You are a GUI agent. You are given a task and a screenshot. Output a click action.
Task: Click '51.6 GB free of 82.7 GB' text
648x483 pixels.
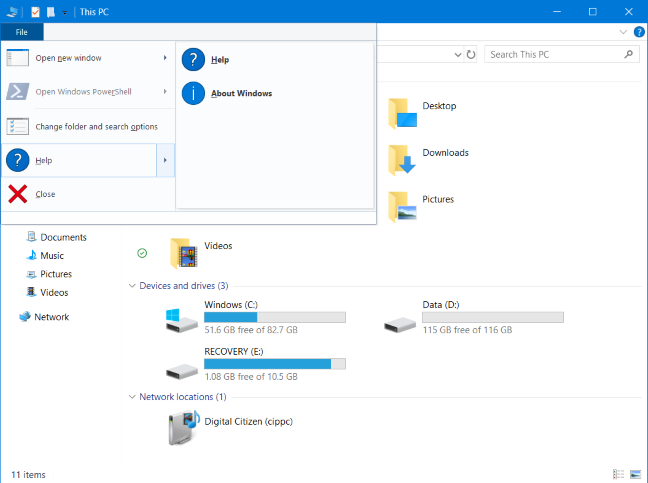(x=251, y=330)
